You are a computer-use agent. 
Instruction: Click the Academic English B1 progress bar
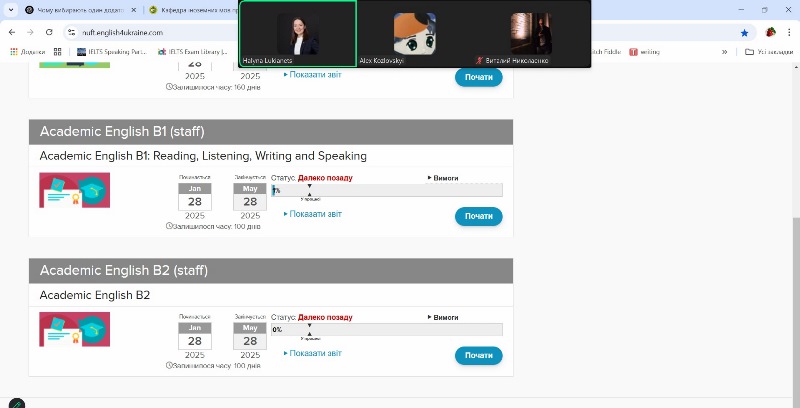[387, 190]
